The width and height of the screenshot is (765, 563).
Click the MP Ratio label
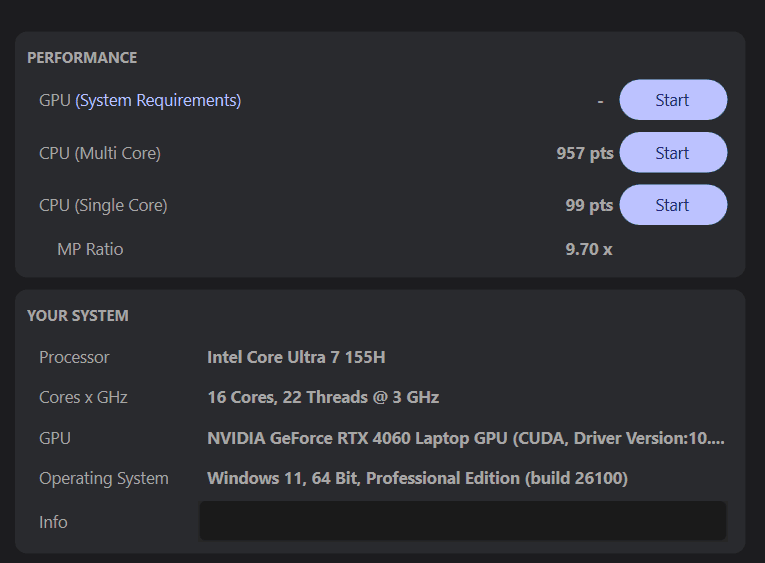90,249
